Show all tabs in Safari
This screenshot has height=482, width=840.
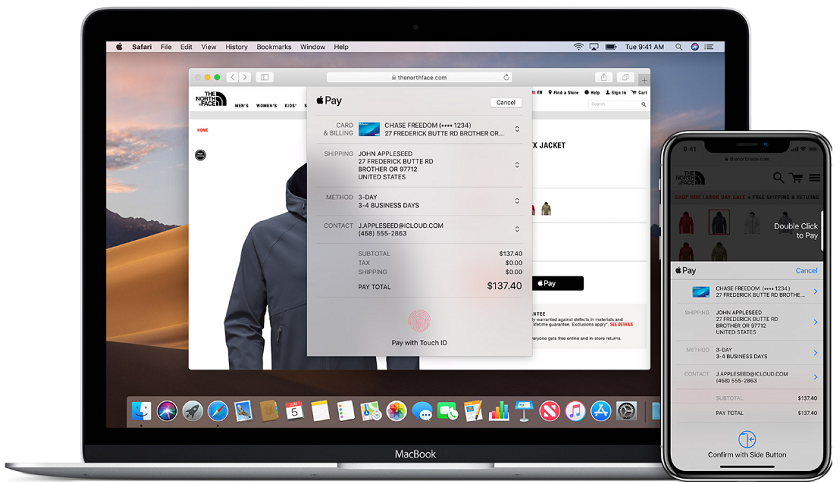(625, 77)
